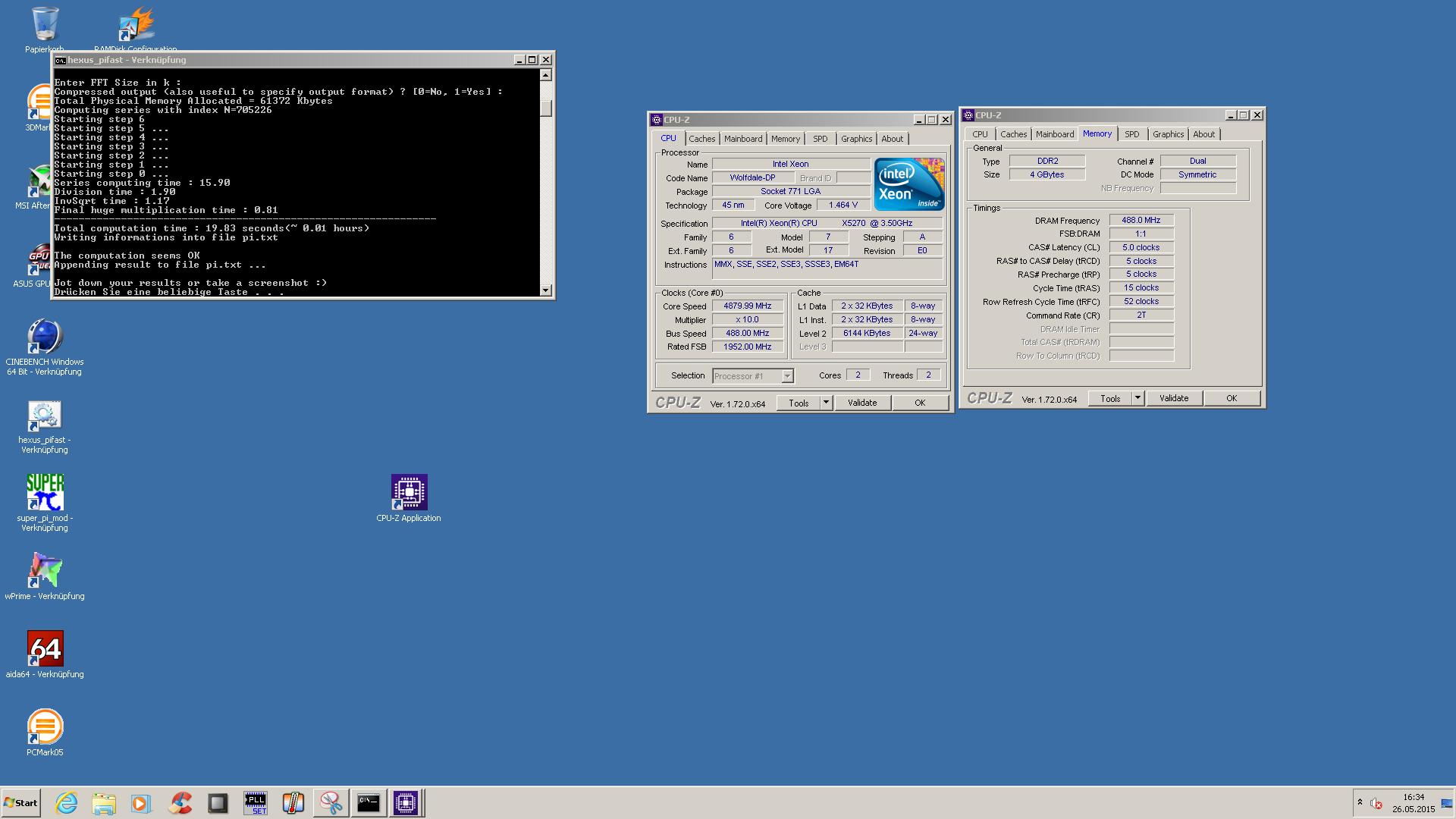This screenshot has height=819, width=1456.
Task: Open the Papierkorb recycle bin icon
Action: (45, 24)
